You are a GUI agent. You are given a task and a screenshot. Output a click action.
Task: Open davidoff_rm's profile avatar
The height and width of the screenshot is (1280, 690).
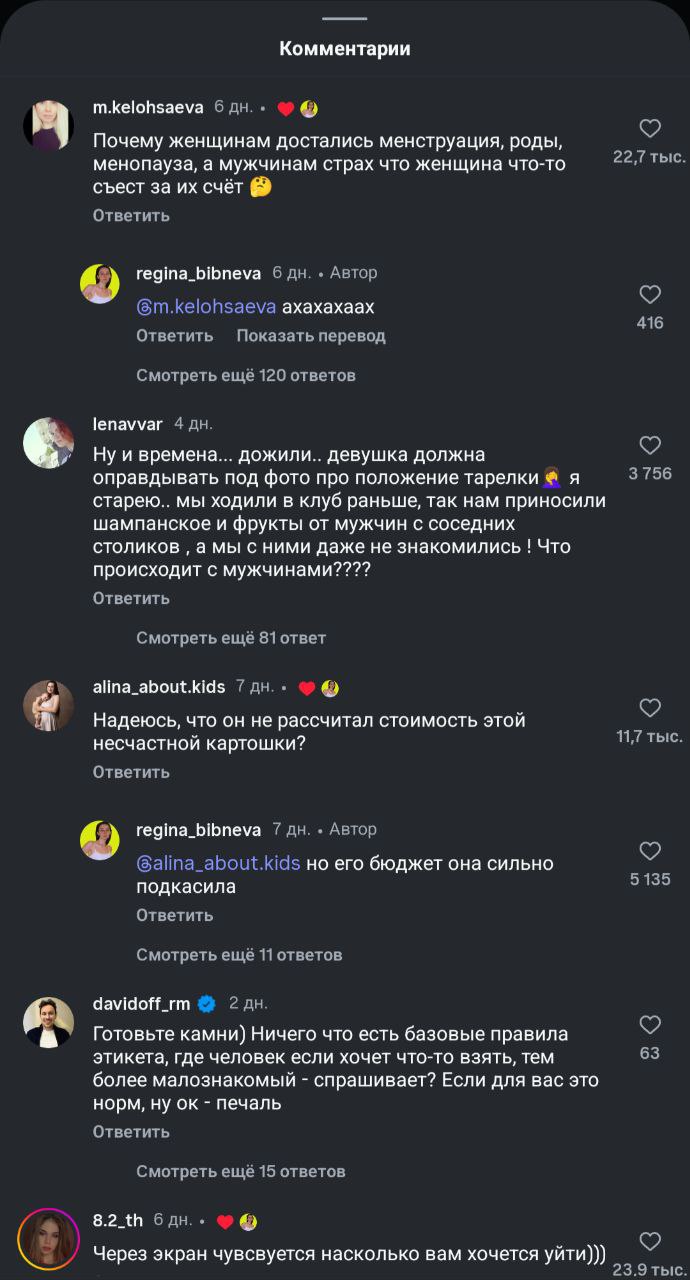49,1022
